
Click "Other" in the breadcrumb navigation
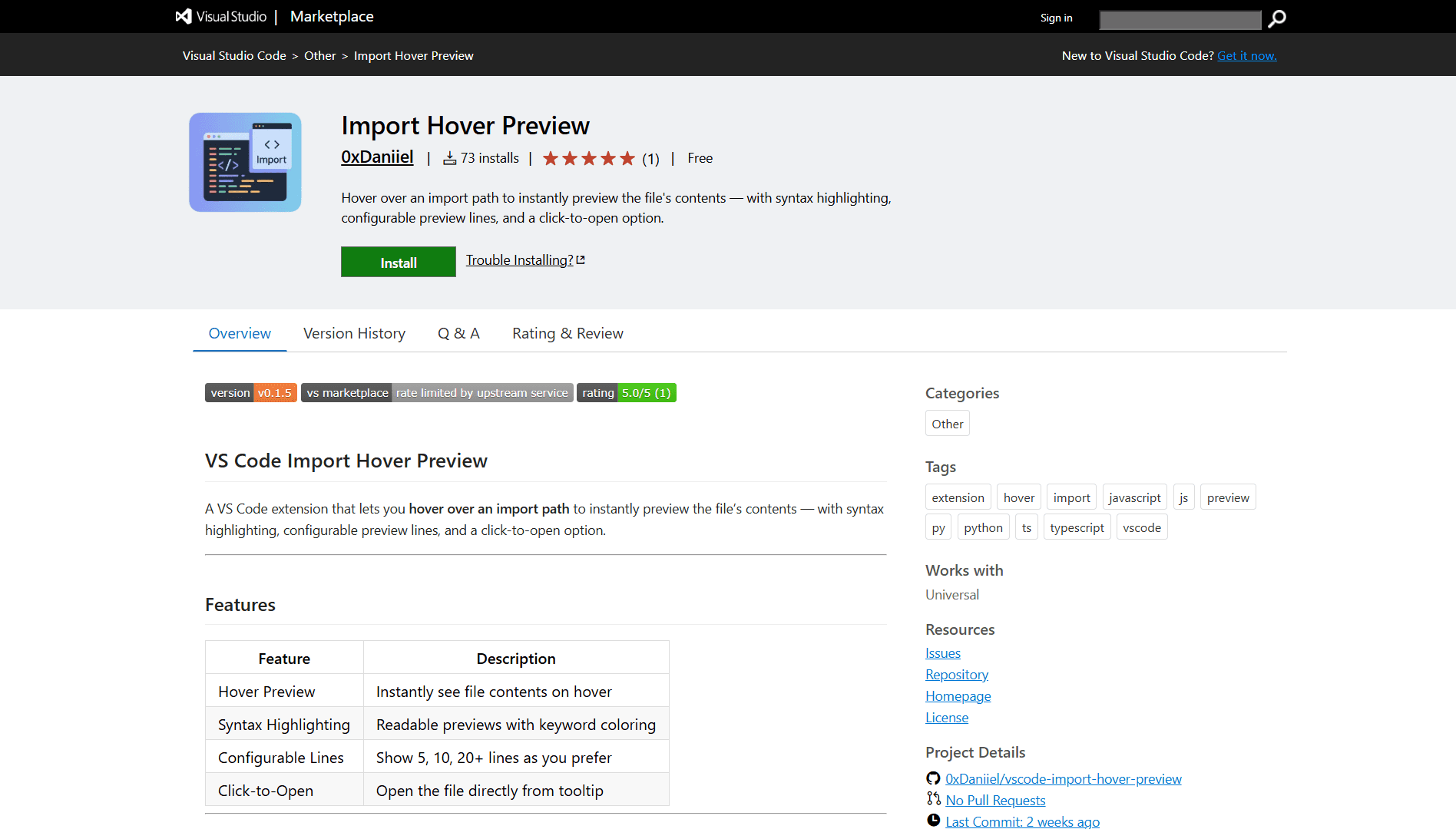click(320, 55)
